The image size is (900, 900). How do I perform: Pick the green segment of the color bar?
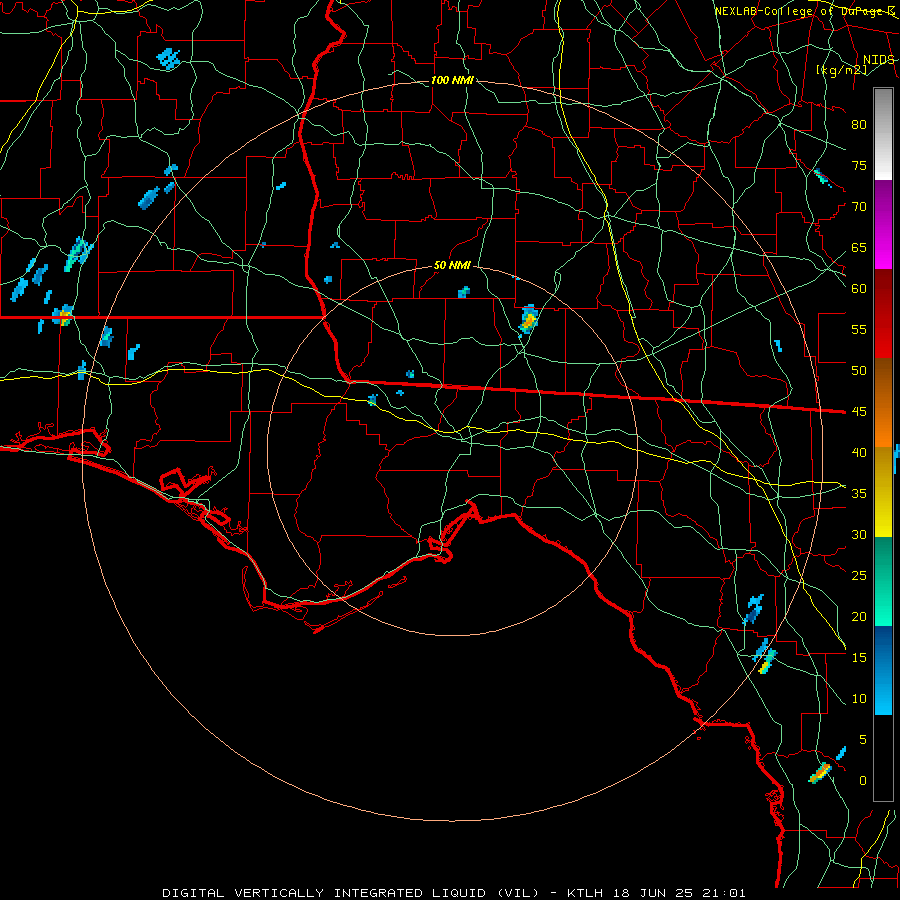tap(883, 581)
